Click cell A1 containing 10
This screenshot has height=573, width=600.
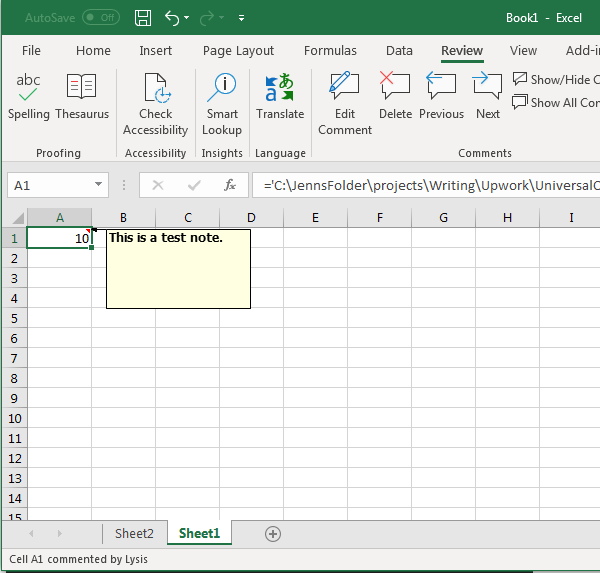tap(59, 238)
